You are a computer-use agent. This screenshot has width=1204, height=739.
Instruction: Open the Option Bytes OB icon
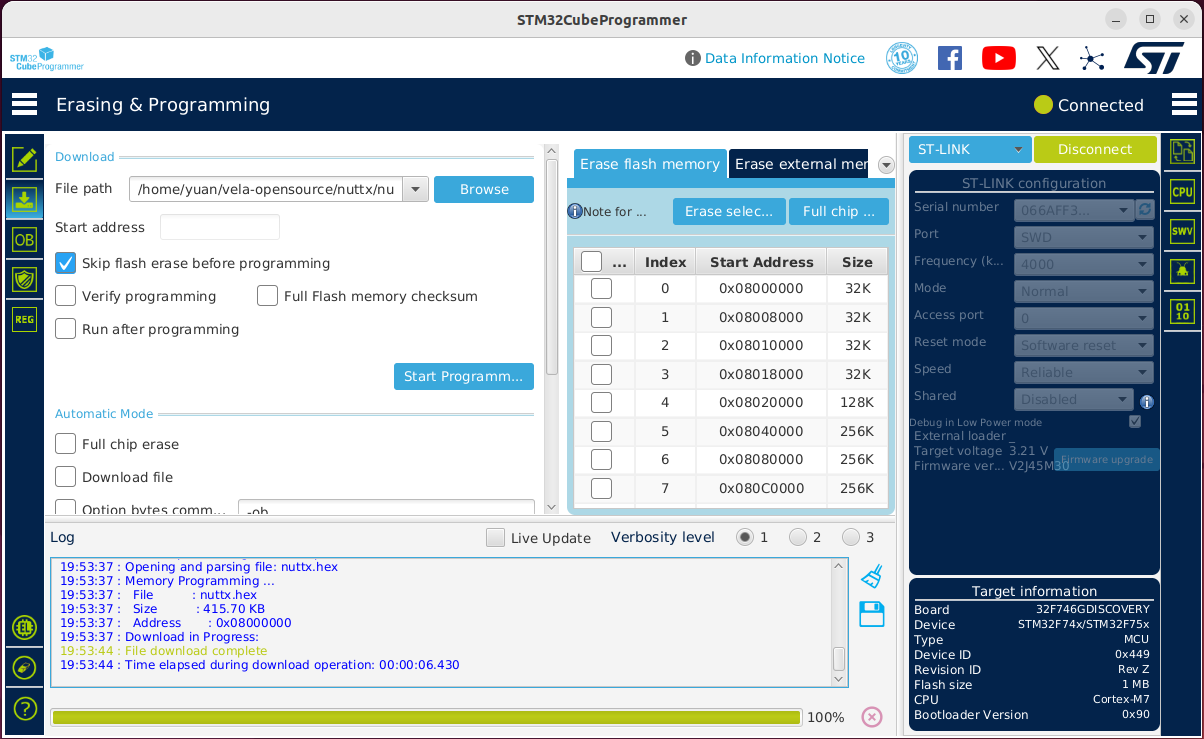[24, 240]
